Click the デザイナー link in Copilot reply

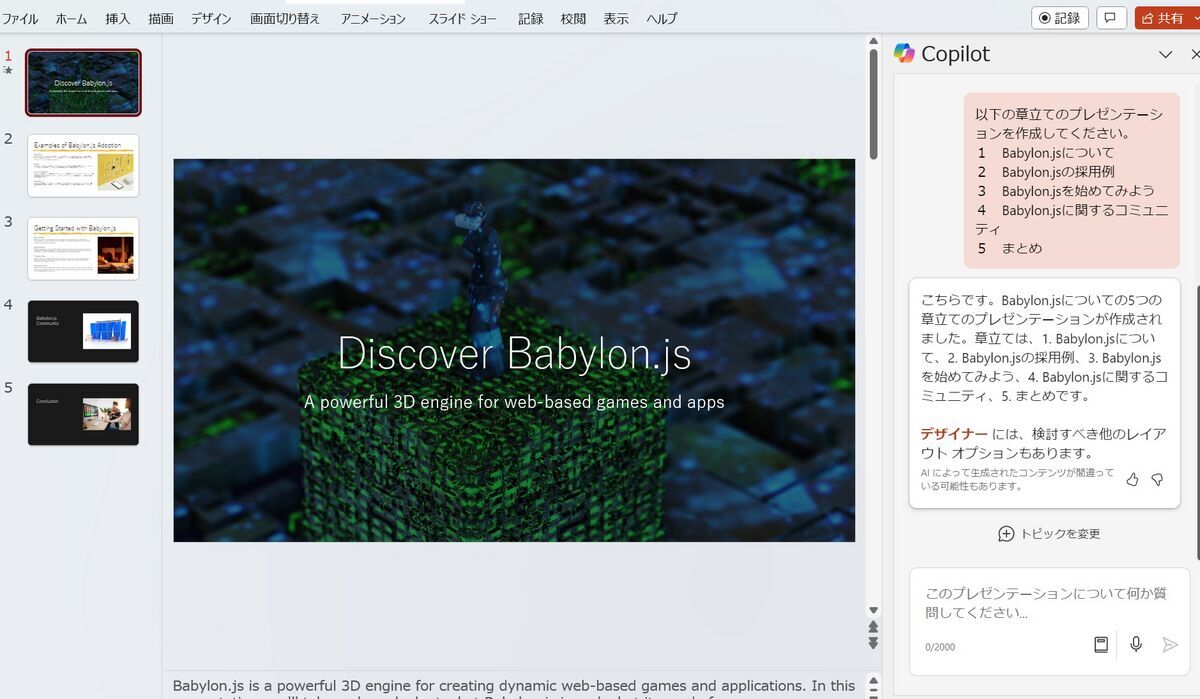954,434
